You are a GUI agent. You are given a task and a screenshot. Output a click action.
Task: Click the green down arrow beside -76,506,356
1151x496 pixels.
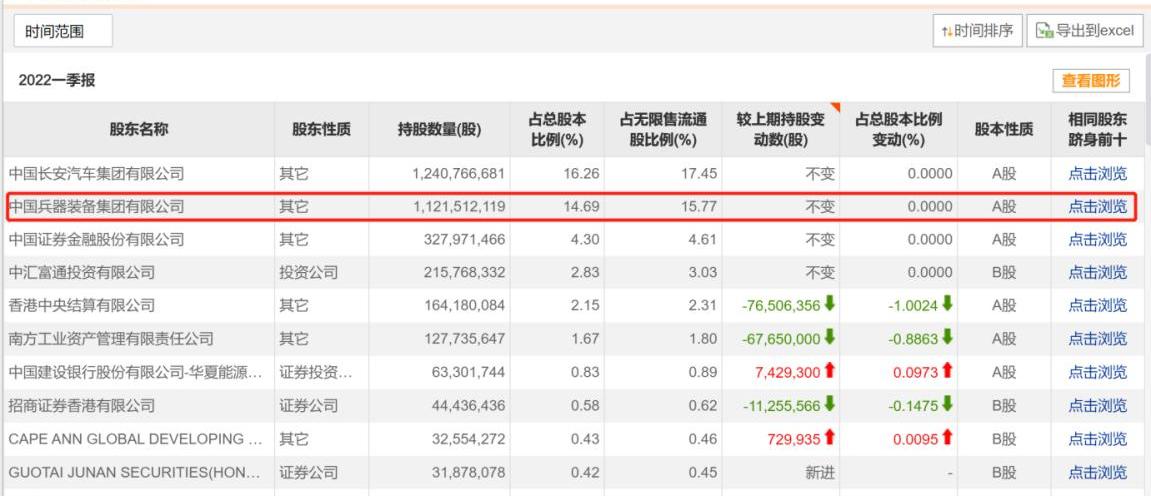(x=829, y=304)
